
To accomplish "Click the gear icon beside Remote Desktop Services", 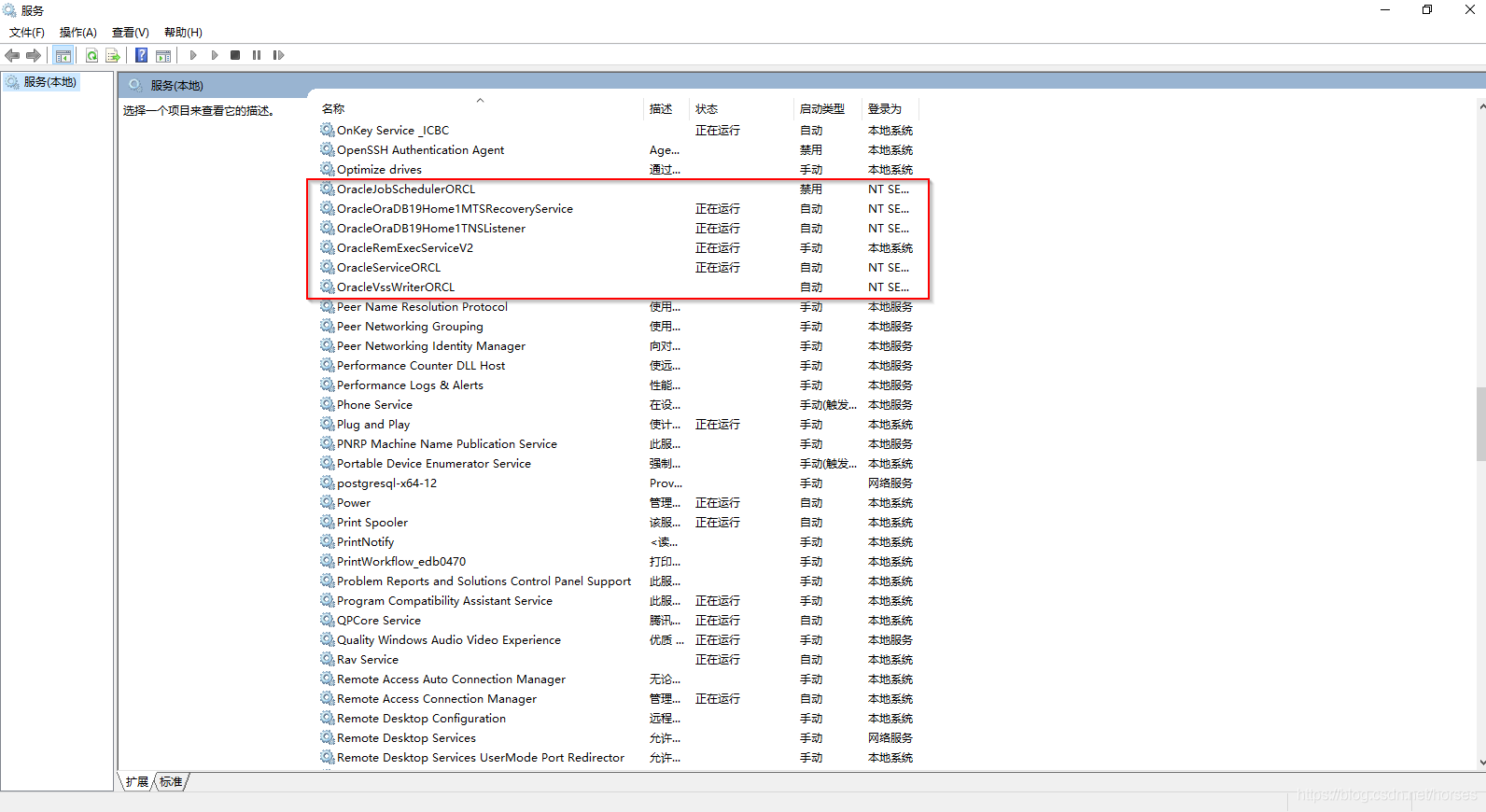I will point(327,737).
